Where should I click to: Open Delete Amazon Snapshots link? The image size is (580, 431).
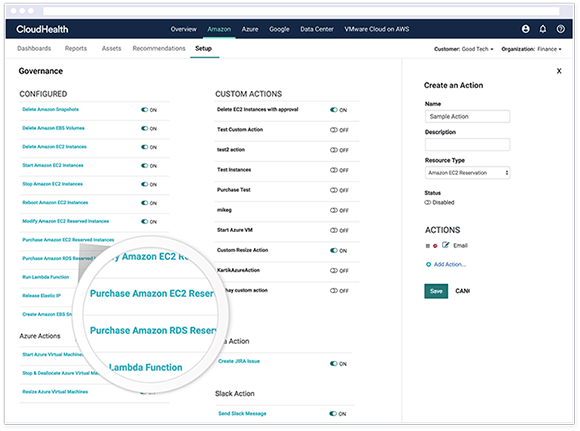(50, 110)
